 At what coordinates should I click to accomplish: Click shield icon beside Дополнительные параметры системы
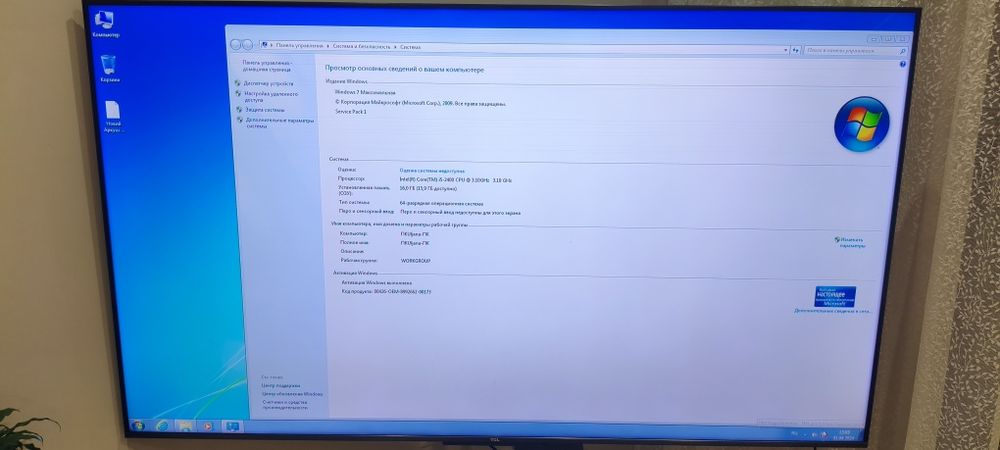240,119
